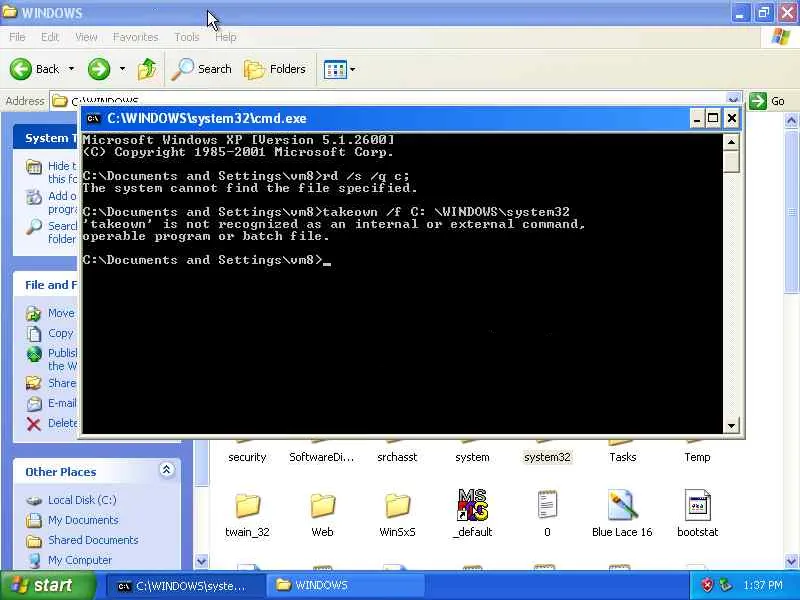Click the Go button beside address bar

coord(767,101)
